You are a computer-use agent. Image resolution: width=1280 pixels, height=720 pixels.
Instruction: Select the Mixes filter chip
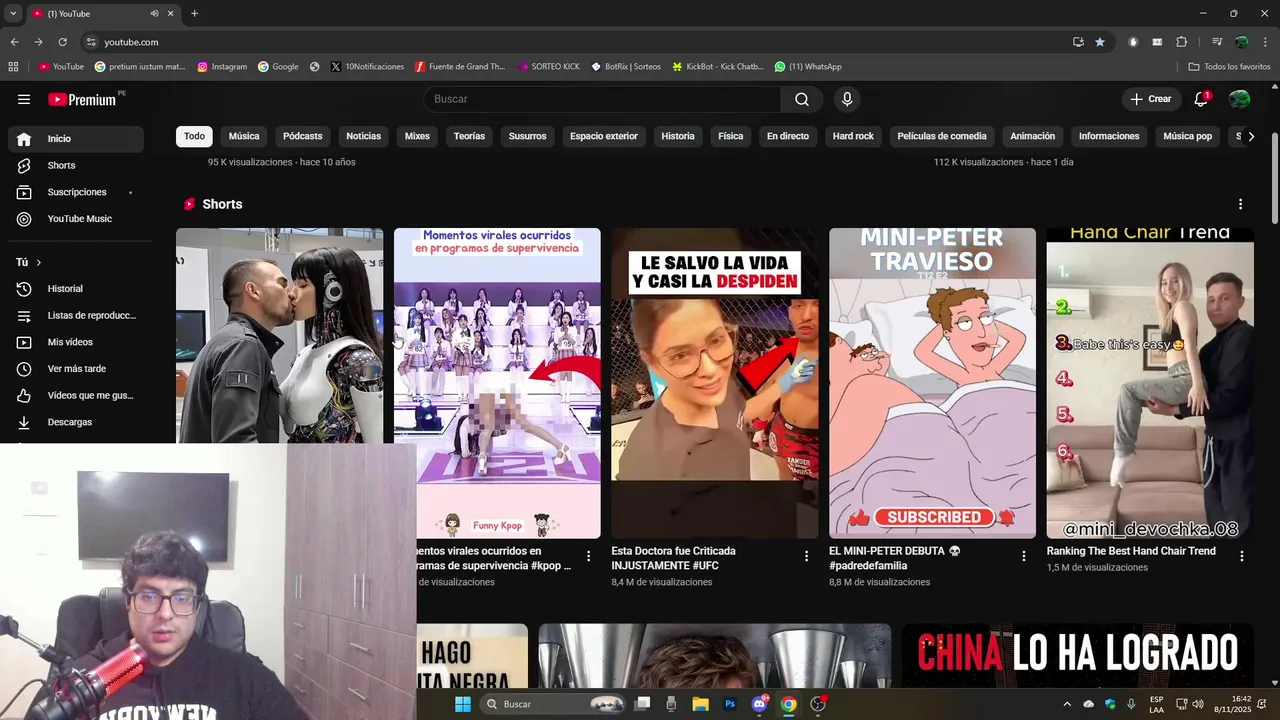point(417,136)
